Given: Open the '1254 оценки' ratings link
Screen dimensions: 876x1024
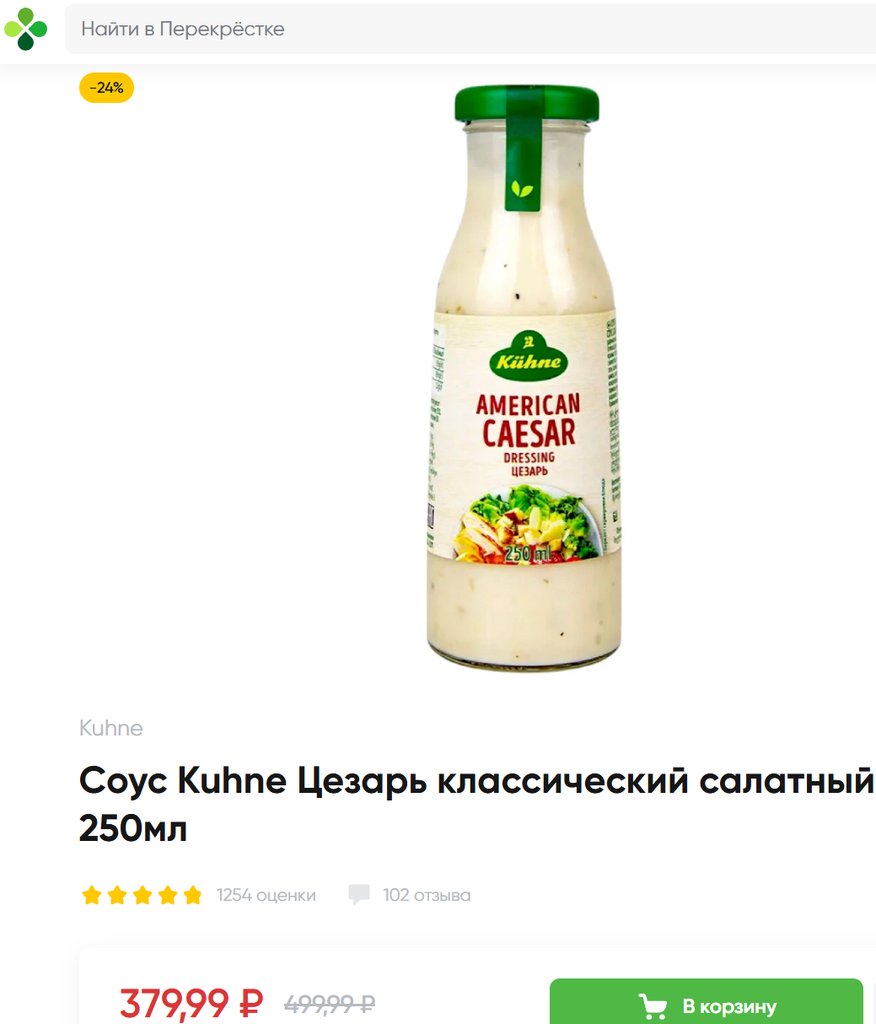Looking at the screenshot, I should 266,895.
